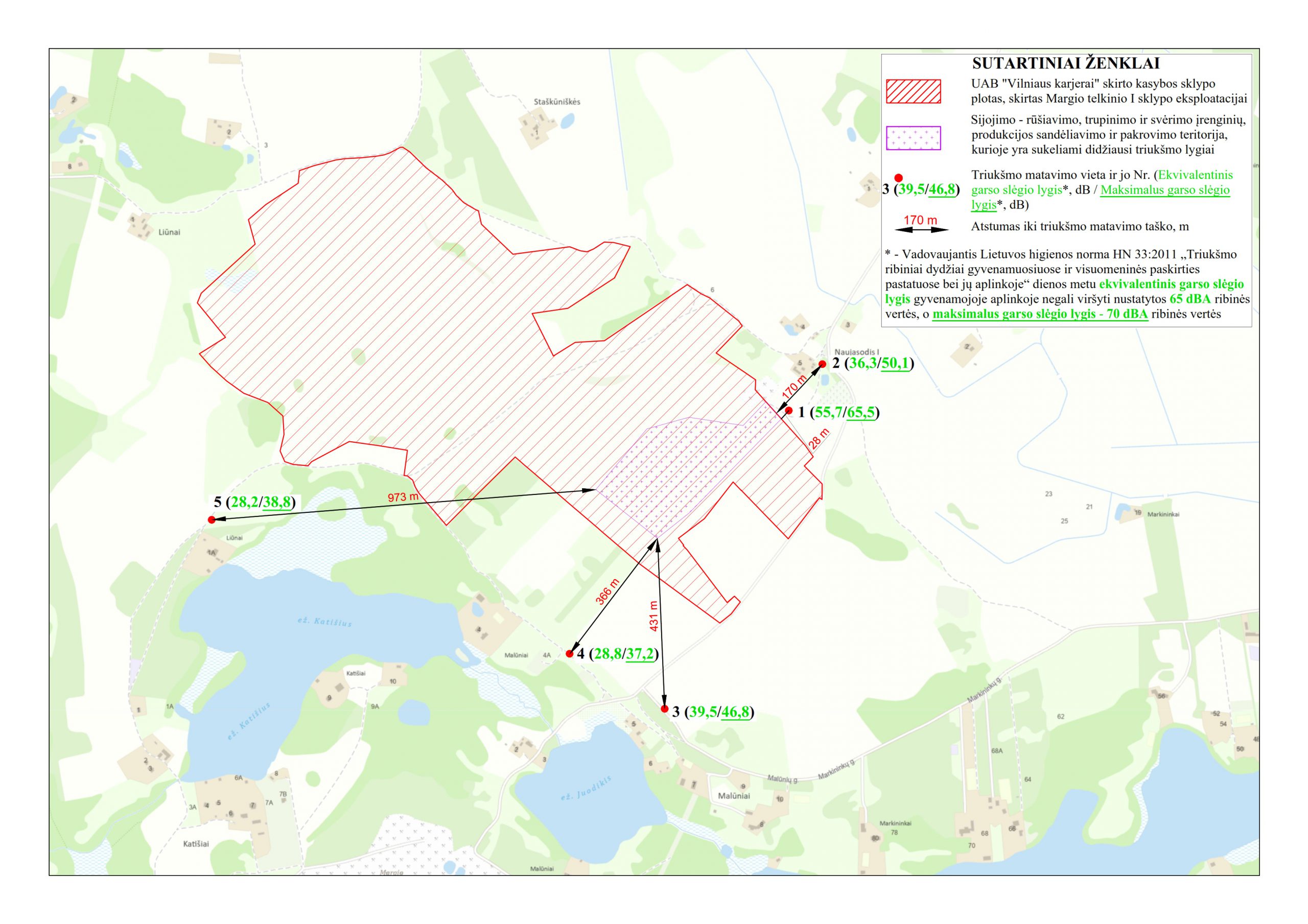This screenshot has width=1308, height=924.
Task: Click the Katišiai village label
Action: click(x=196, y=844)
